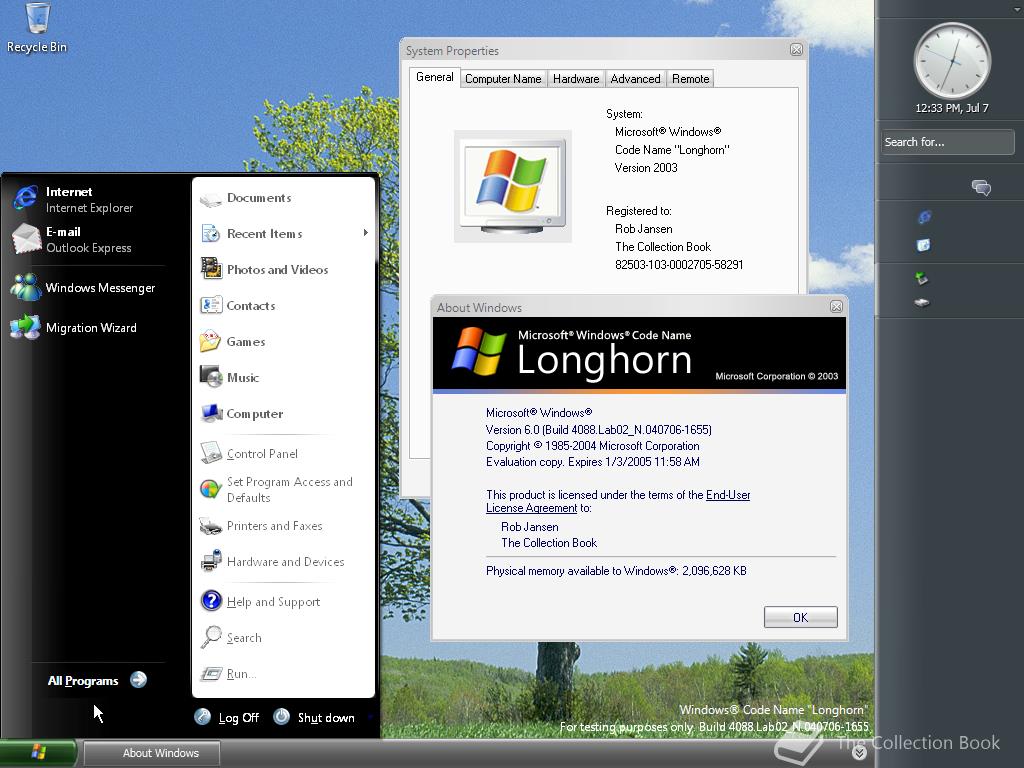The width and height of the screenshot is (1024, 768).
Task: Launch Internet Explorer from Start menu
Action: coord(88,199)
